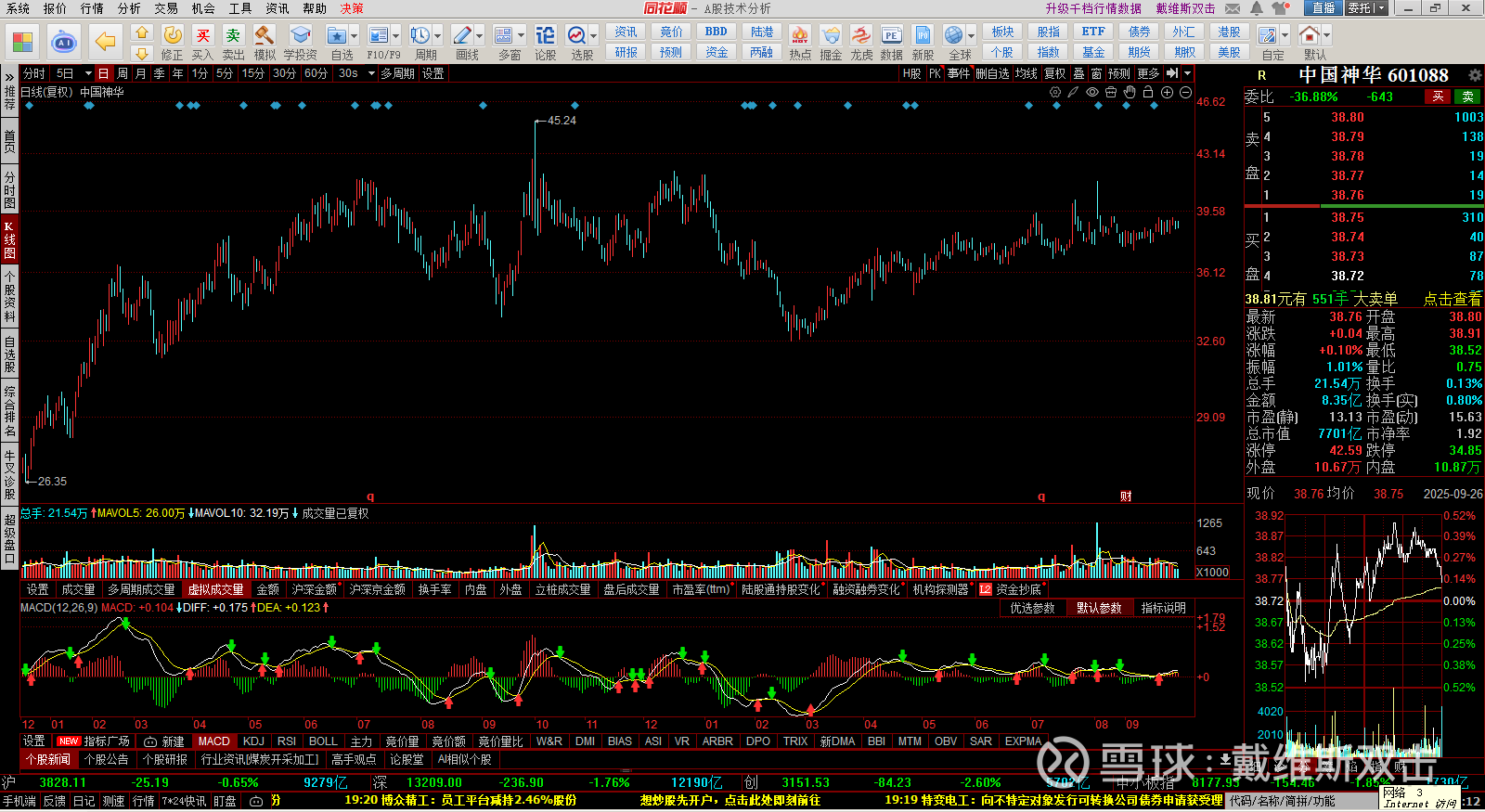Viewport: 1485px width, 812px height.
Task: Click the red 买 button in order panel
Action: tap(1438, 97)
